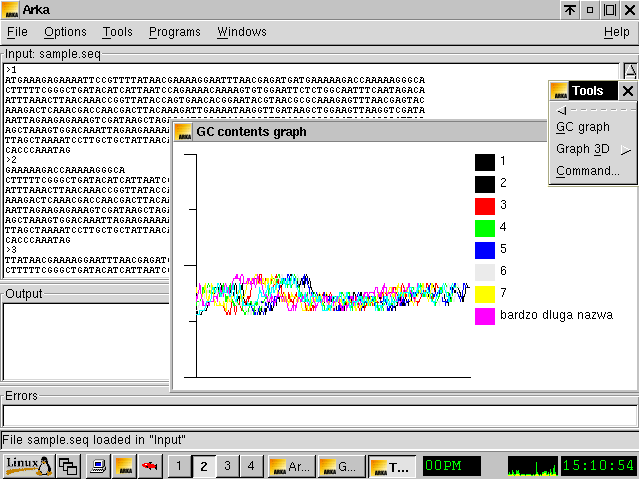
Task: Click the legend label 7
Action: pyautogui.click(x=503, y=293)
